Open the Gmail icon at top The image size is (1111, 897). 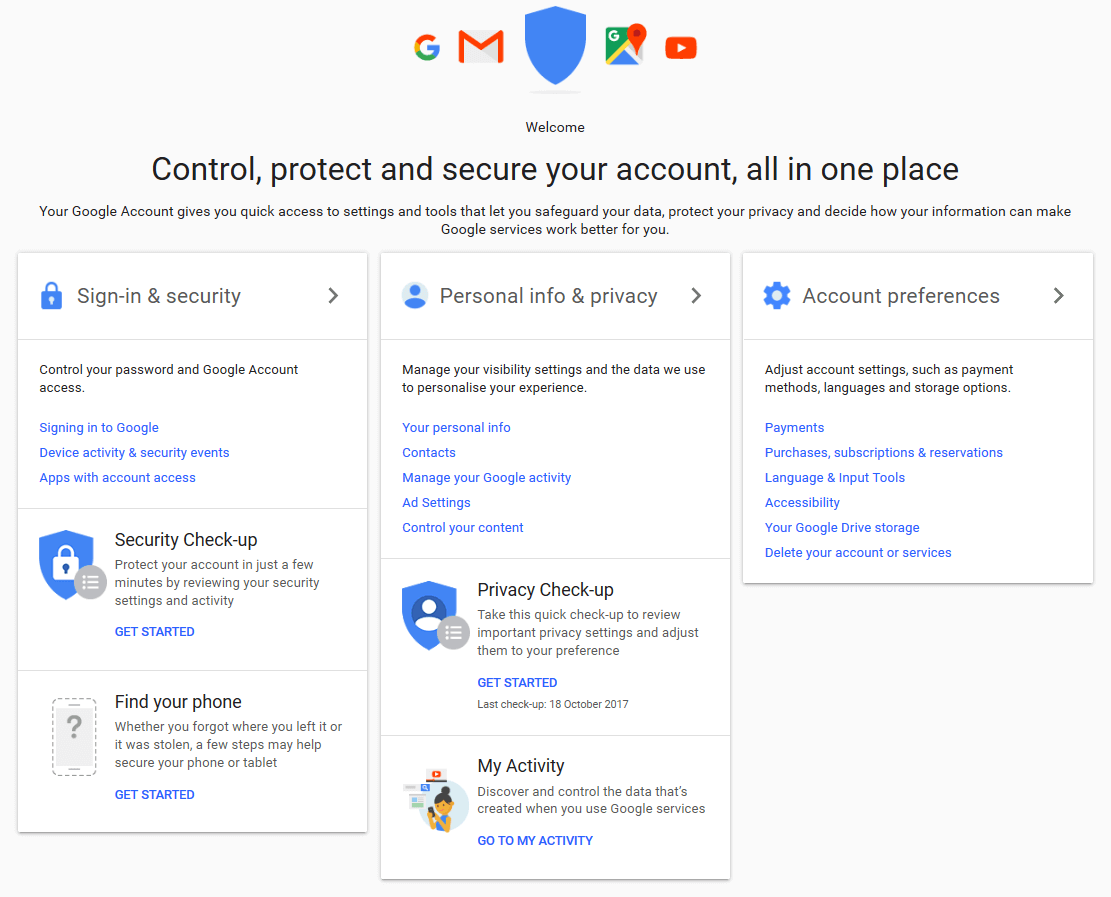coord(480,47)
